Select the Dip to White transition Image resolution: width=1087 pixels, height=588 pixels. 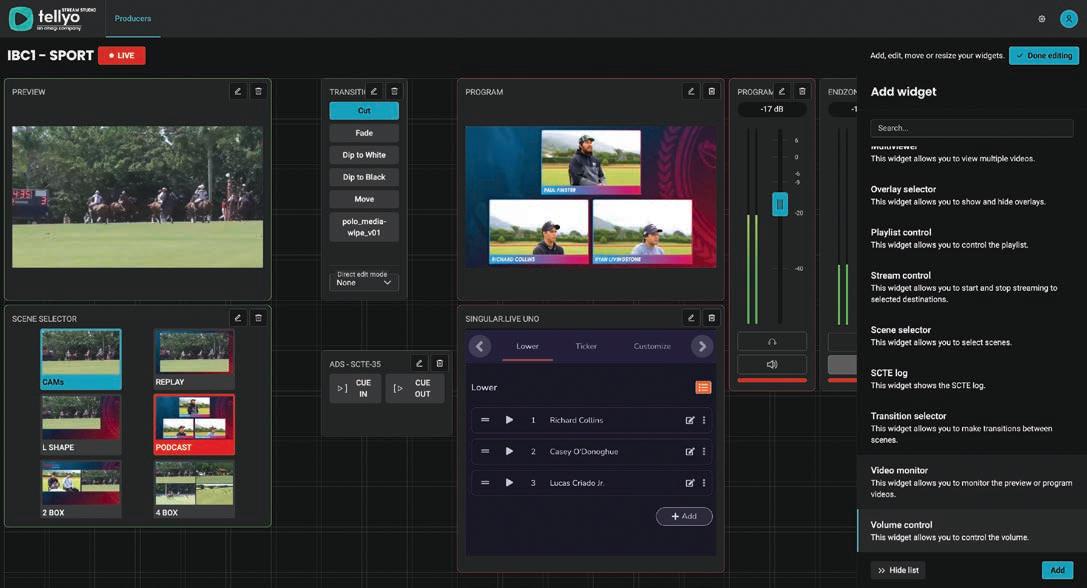364,155
